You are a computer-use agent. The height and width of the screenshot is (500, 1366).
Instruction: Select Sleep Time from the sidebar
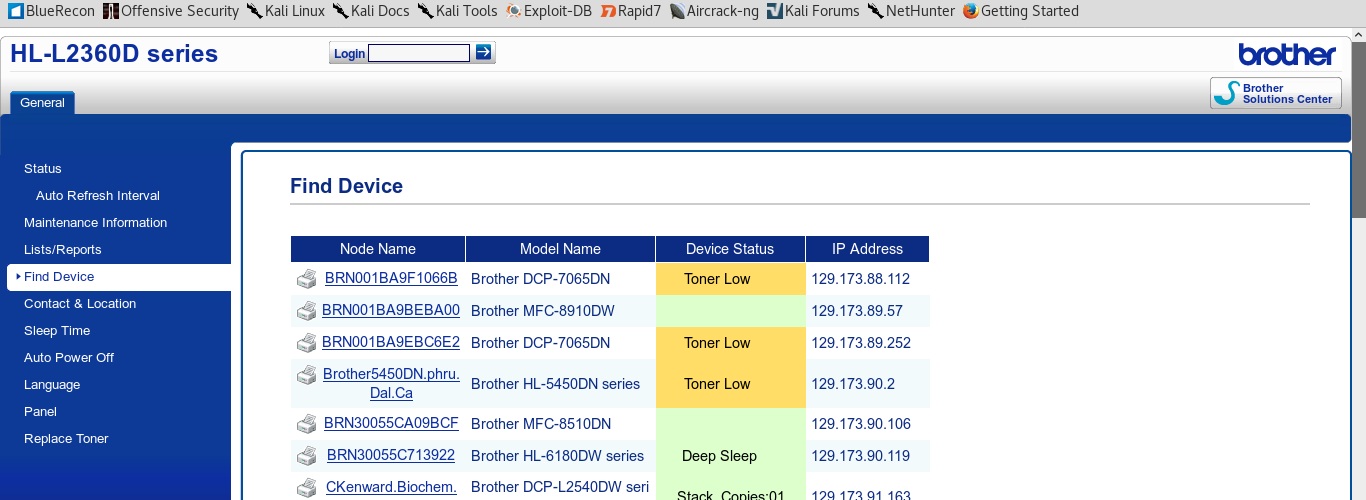(x=57, y=331)
